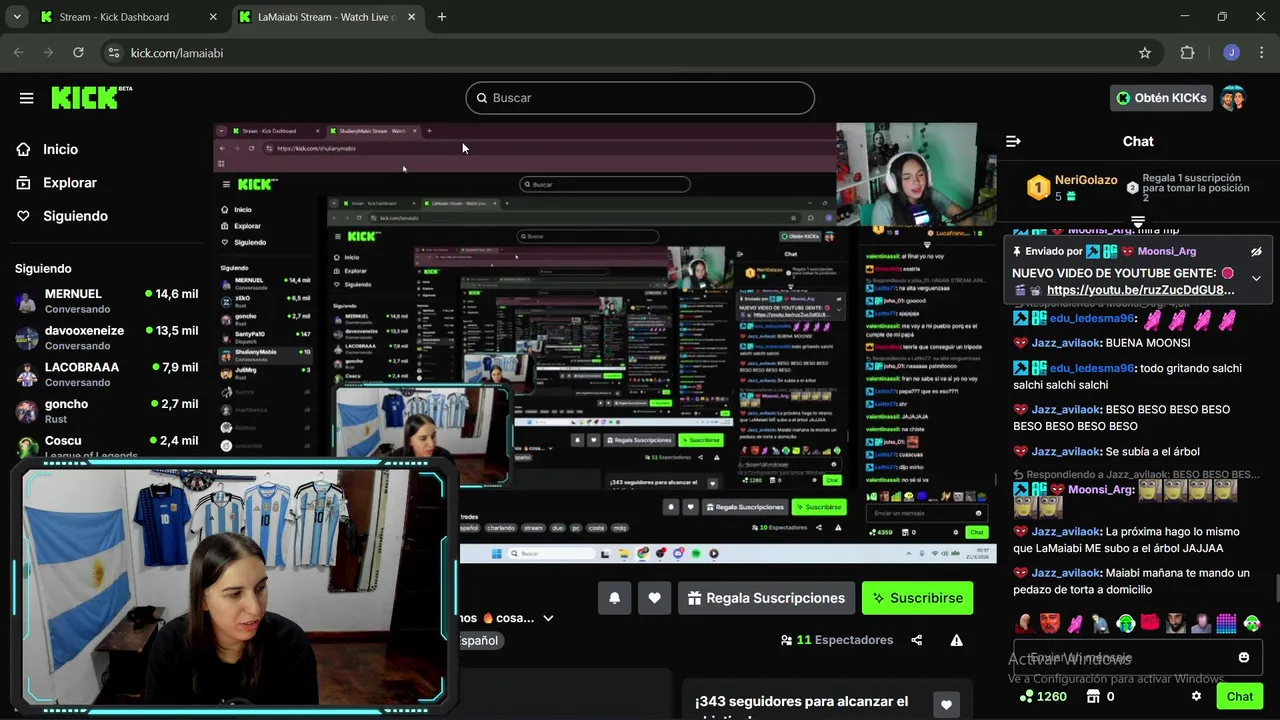Open the chat settings gear
Viewport: 1280px width, 720px height.
1196,696
